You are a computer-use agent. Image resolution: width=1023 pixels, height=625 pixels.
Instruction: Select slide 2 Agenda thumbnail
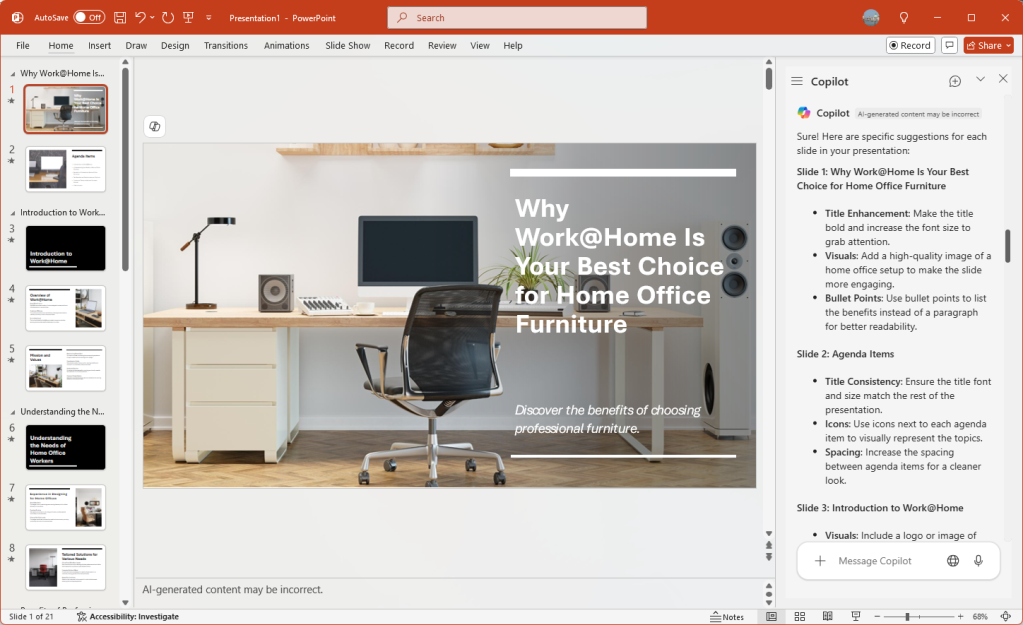pyautogui.click(x=65, y=169)
